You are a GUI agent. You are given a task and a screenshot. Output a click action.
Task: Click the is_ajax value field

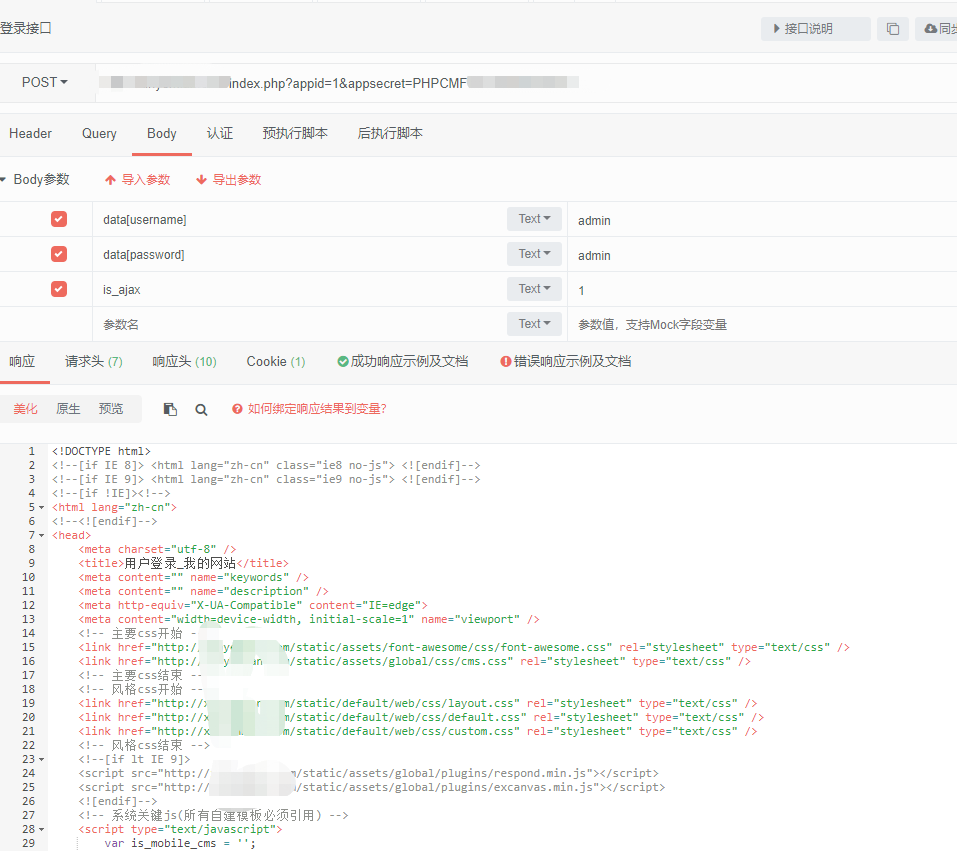point(762,290)
